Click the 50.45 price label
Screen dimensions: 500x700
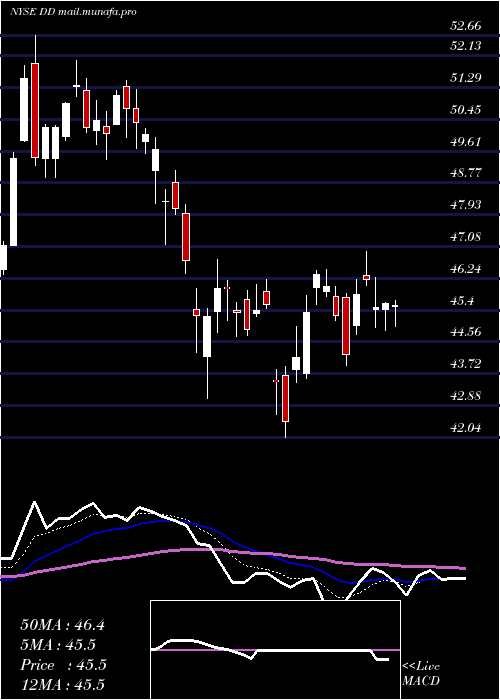(x=466, y=109)
